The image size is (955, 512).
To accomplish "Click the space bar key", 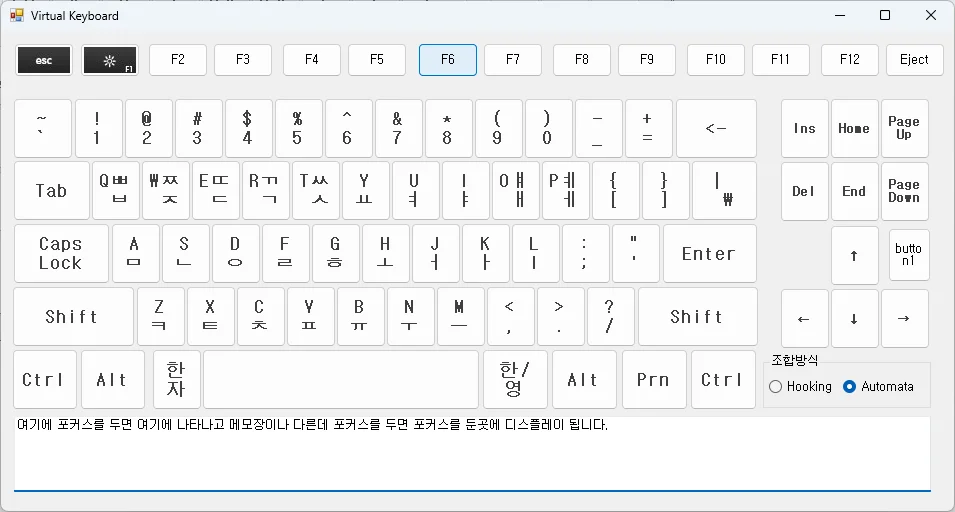I will click(x=341, y=379).
